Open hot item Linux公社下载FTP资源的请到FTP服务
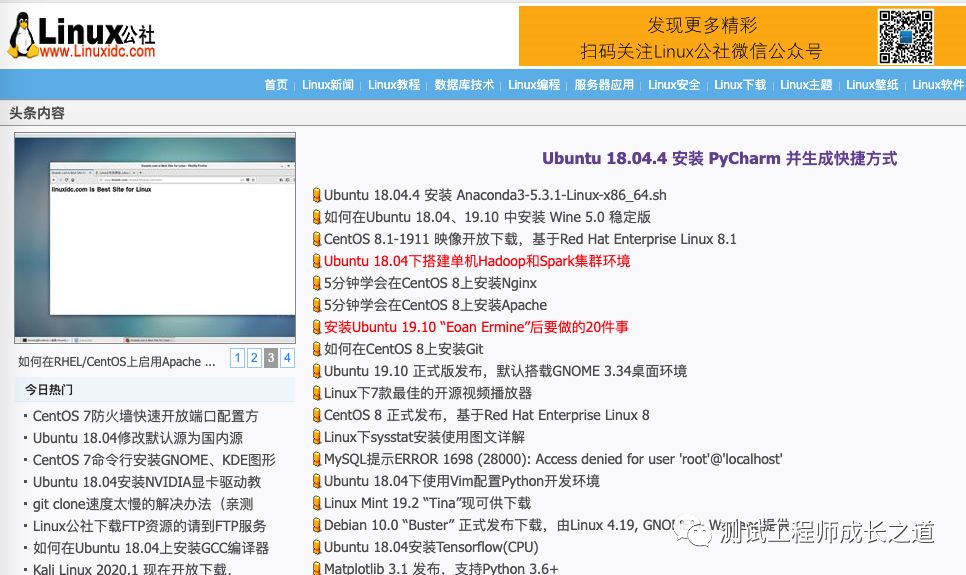Viewport: 966px width, 575px height. coord(150,526)
